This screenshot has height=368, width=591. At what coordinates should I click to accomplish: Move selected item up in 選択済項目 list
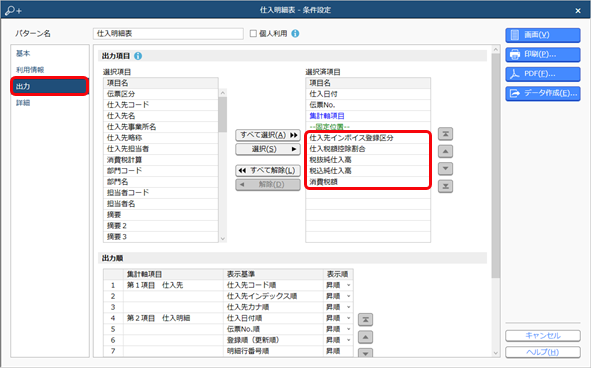445,151
